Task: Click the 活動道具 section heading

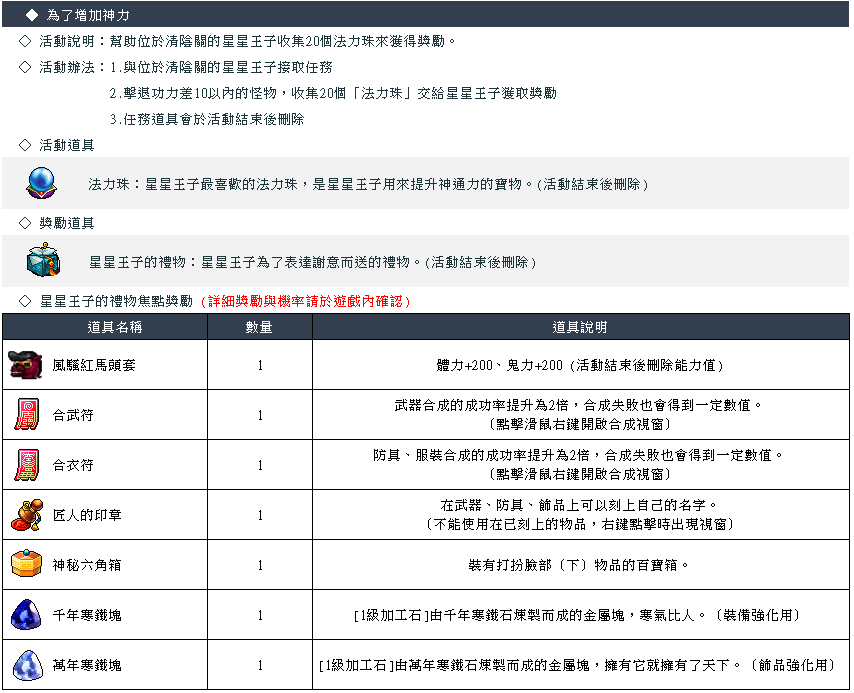Action: point(66,145)
